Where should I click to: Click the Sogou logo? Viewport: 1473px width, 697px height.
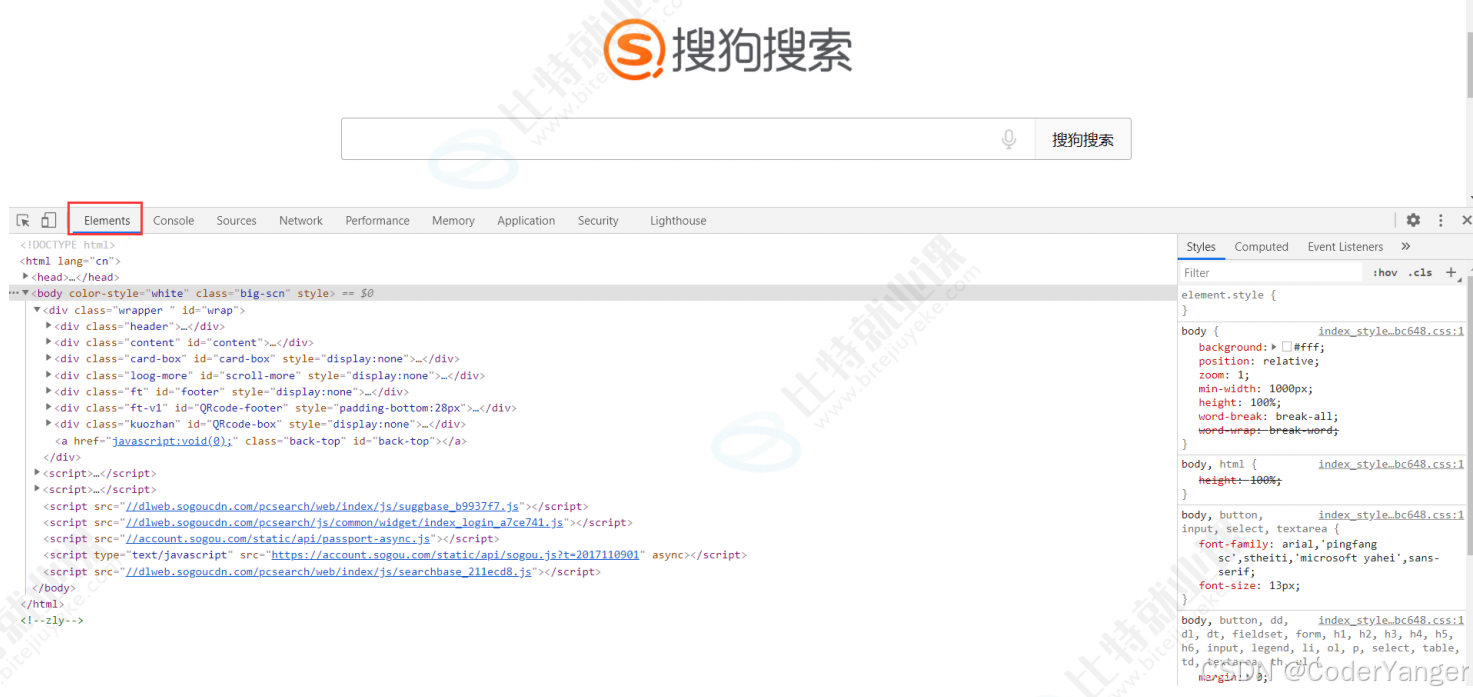tap(728, 48)
